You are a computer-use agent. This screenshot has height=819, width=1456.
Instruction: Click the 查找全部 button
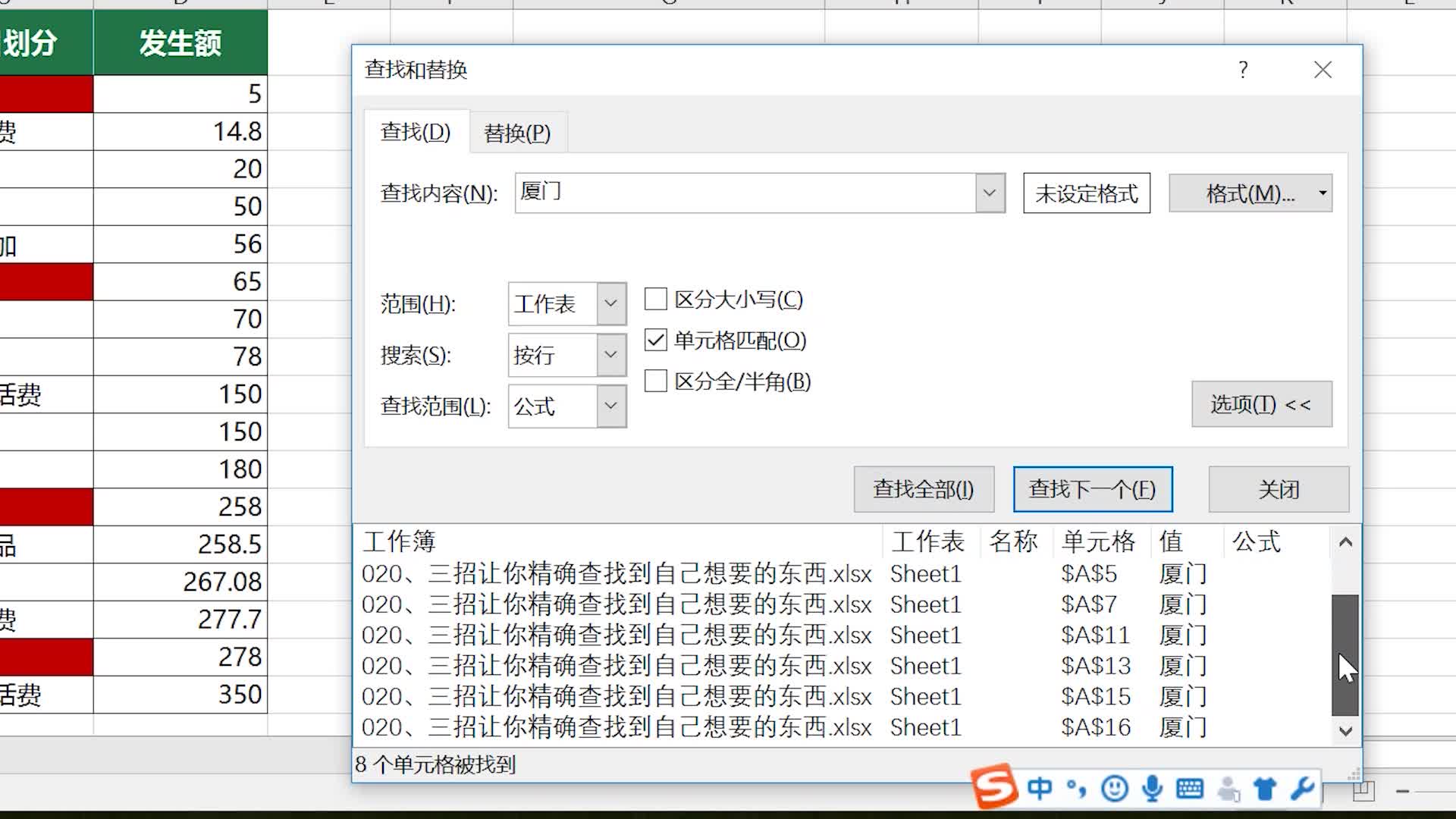click(x=924, y=489)
